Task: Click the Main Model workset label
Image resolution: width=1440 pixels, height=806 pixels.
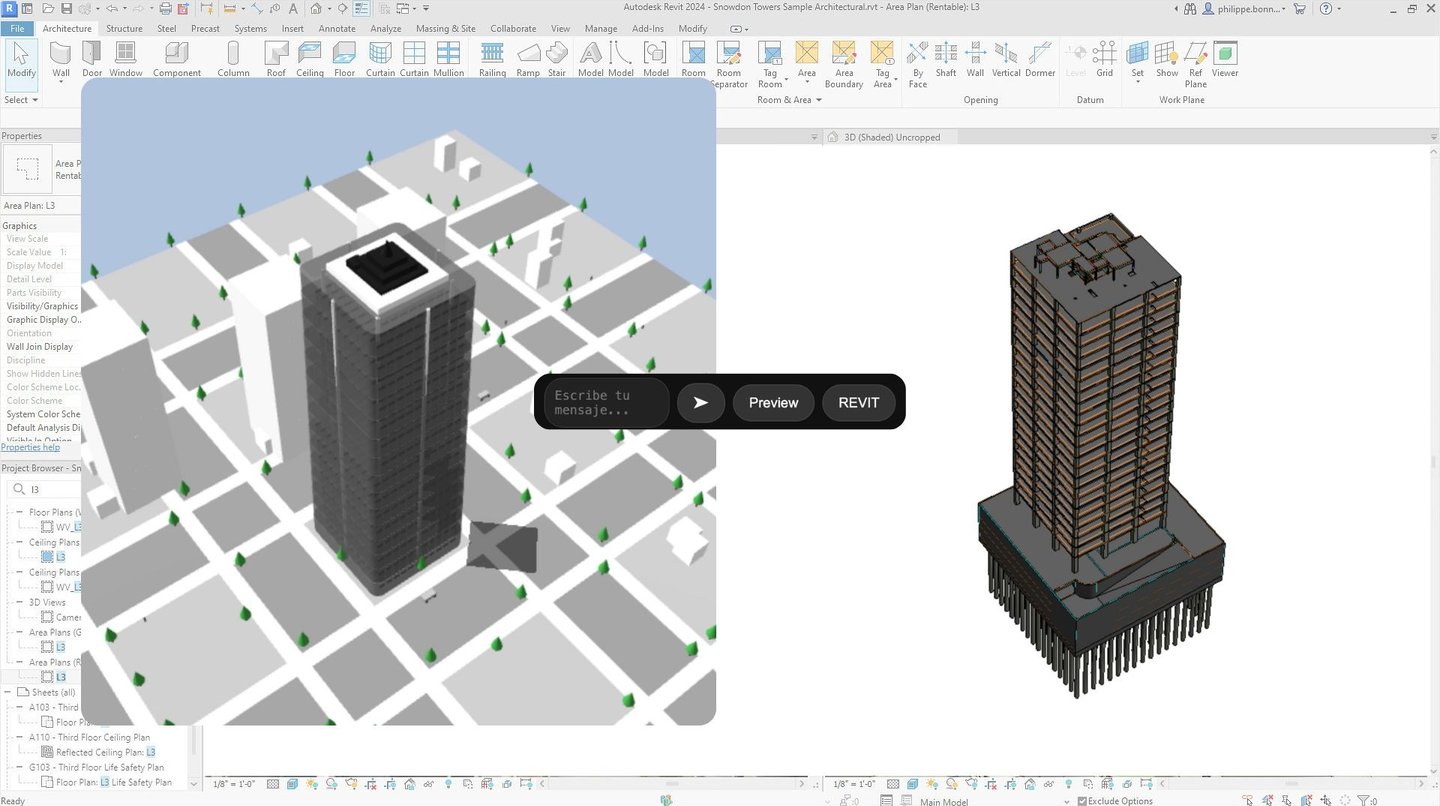Action: (944, 801)
